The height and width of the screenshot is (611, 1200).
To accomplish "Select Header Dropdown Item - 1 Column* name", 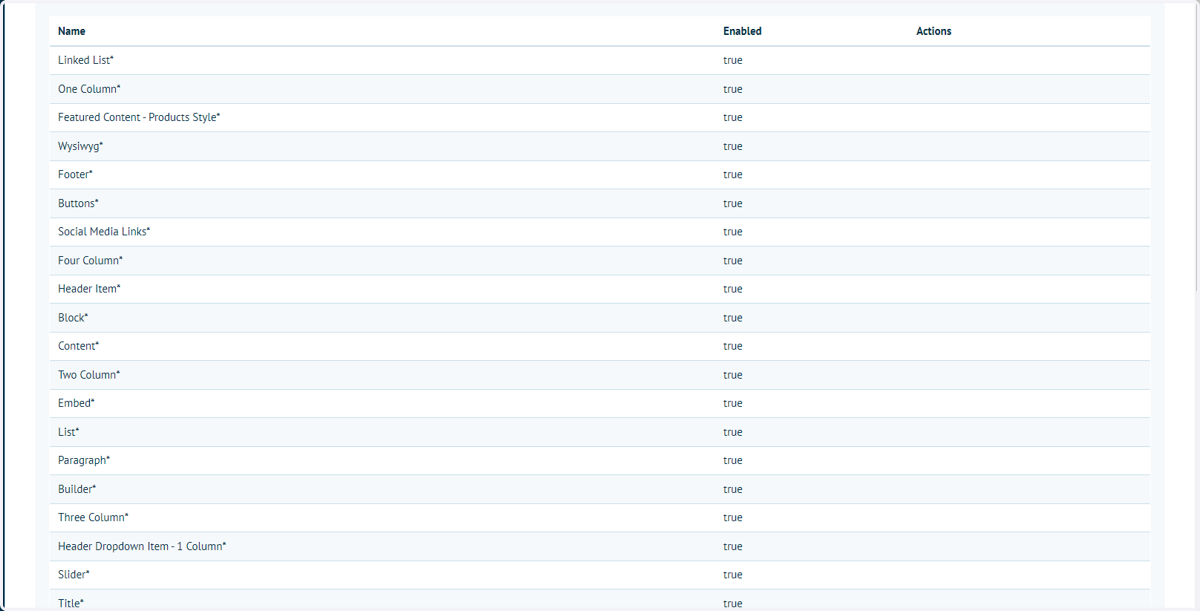I will [142, 545].
